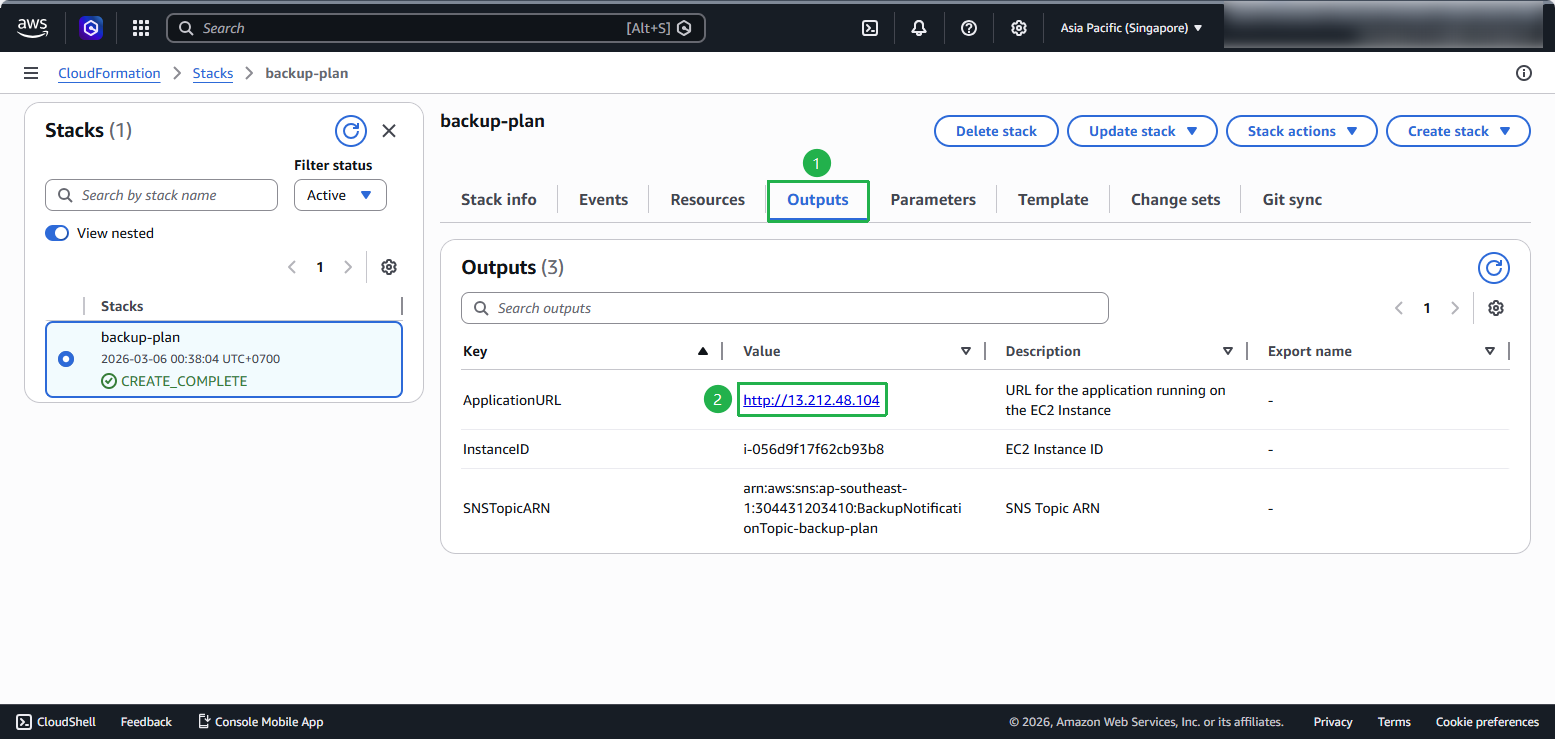
Task: Open Stacks list preferences gear
Action: [x=389, y=267]
